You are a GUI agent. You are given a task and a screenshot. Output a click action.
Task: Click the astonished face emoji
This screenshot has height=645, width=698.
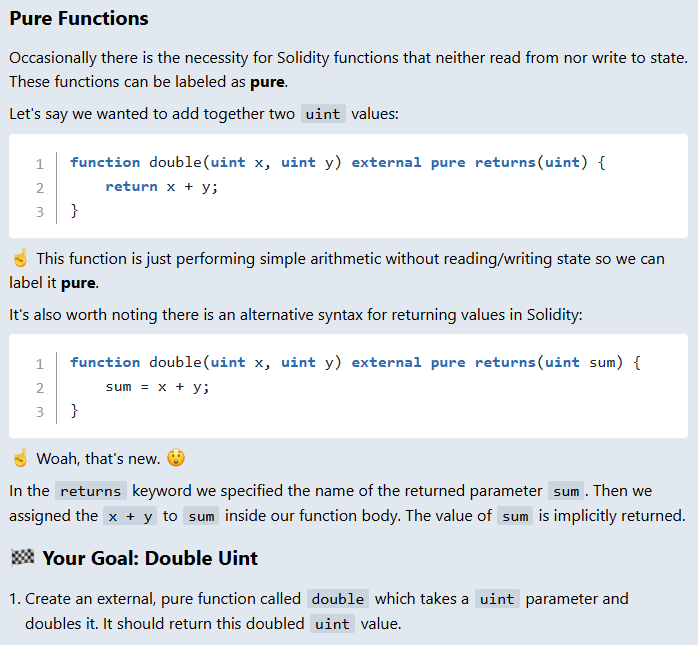pos(176,459)
